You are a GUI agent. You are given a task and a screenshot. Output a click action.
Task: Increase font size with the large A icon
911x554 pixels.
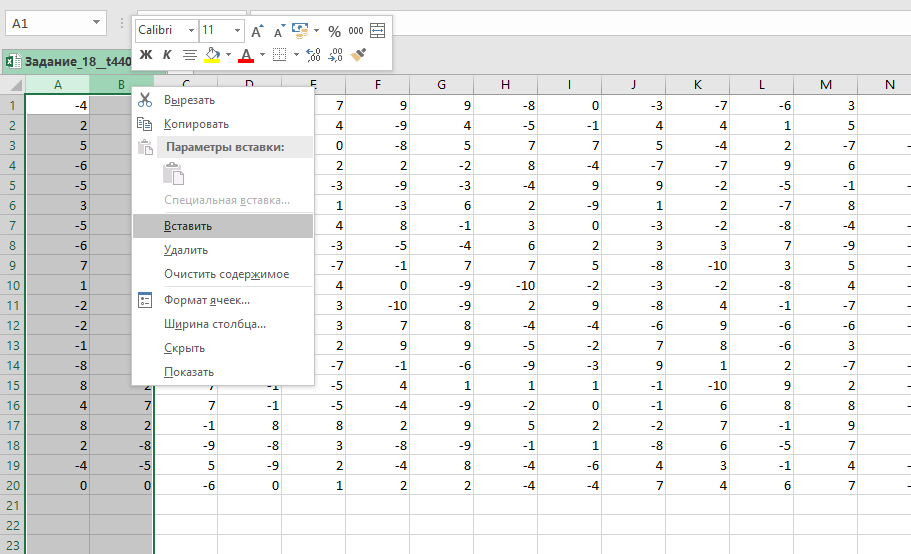(x=258, y=31)
